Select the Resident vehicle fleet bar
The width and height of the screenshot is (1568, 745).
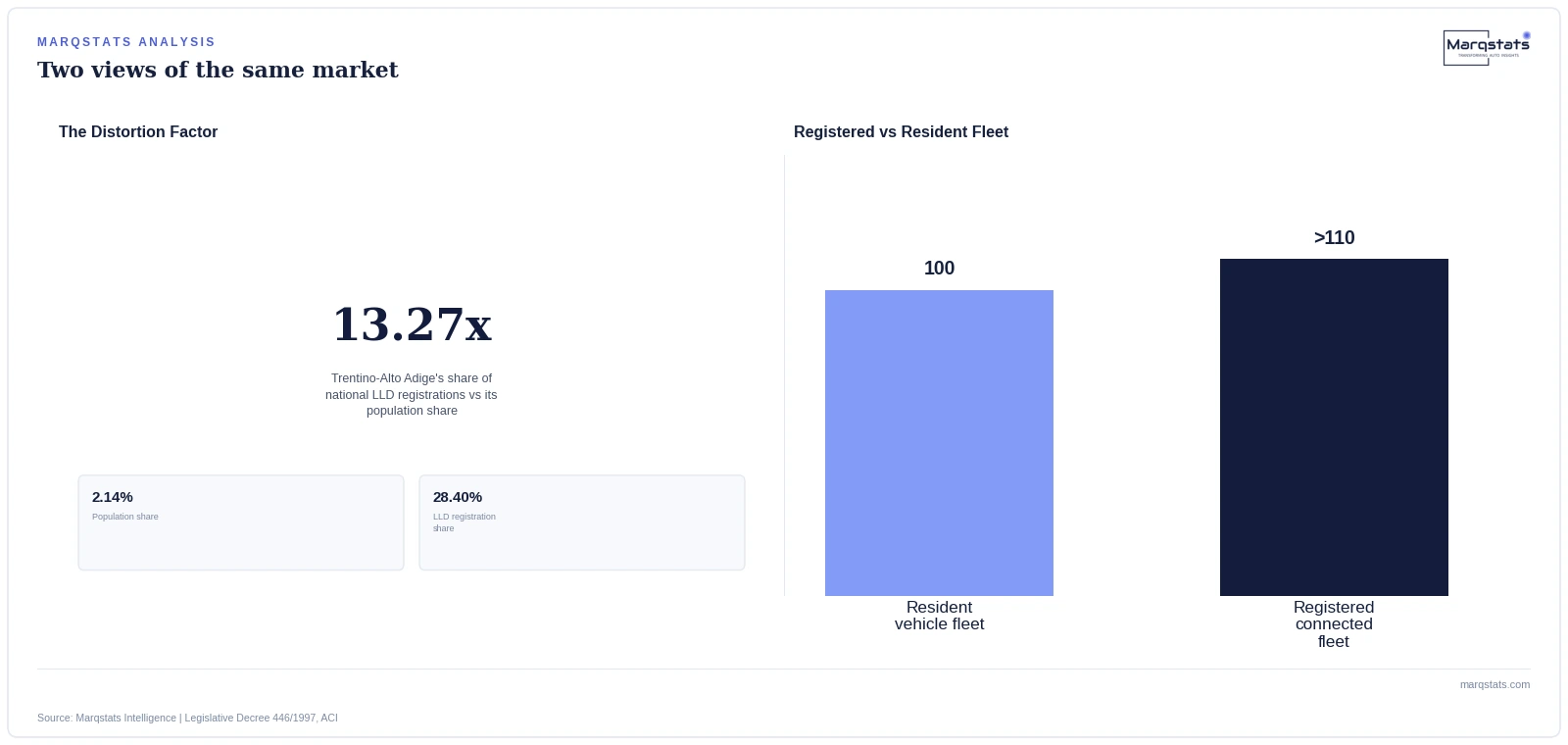[x=939, y=443]
